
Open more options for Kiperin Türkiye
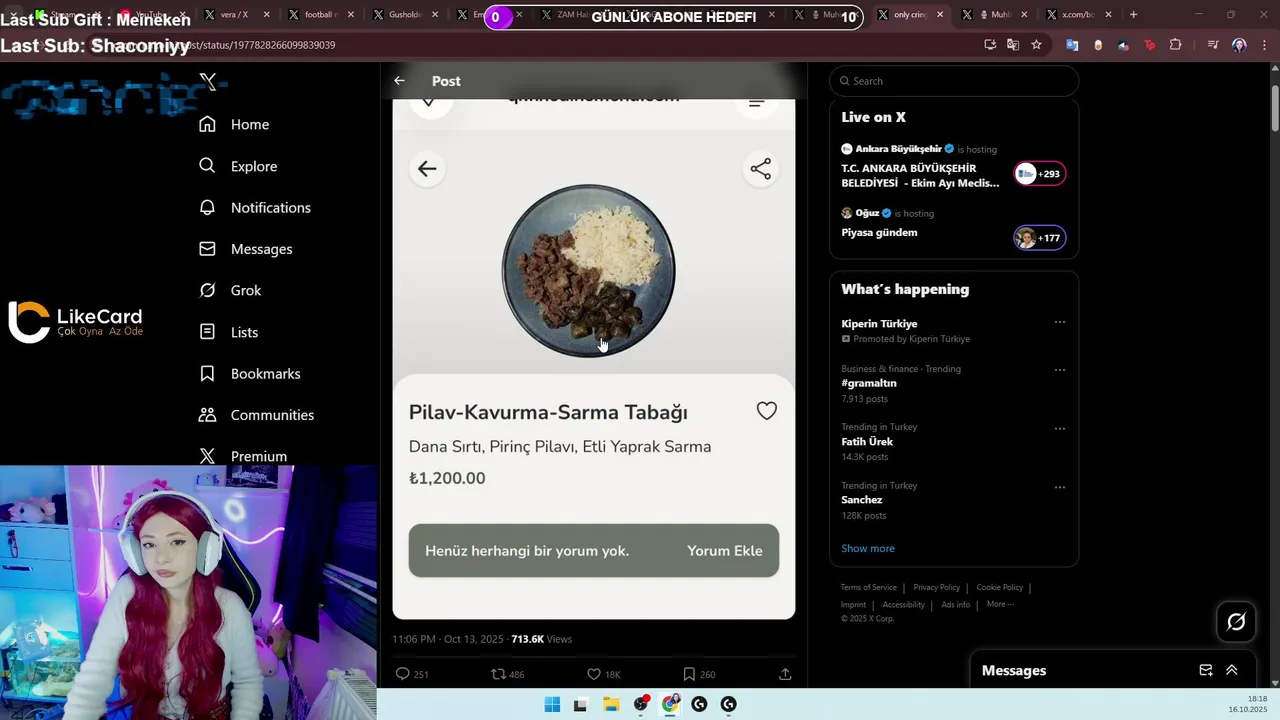pyautogui.click(x=1060, y=322)
